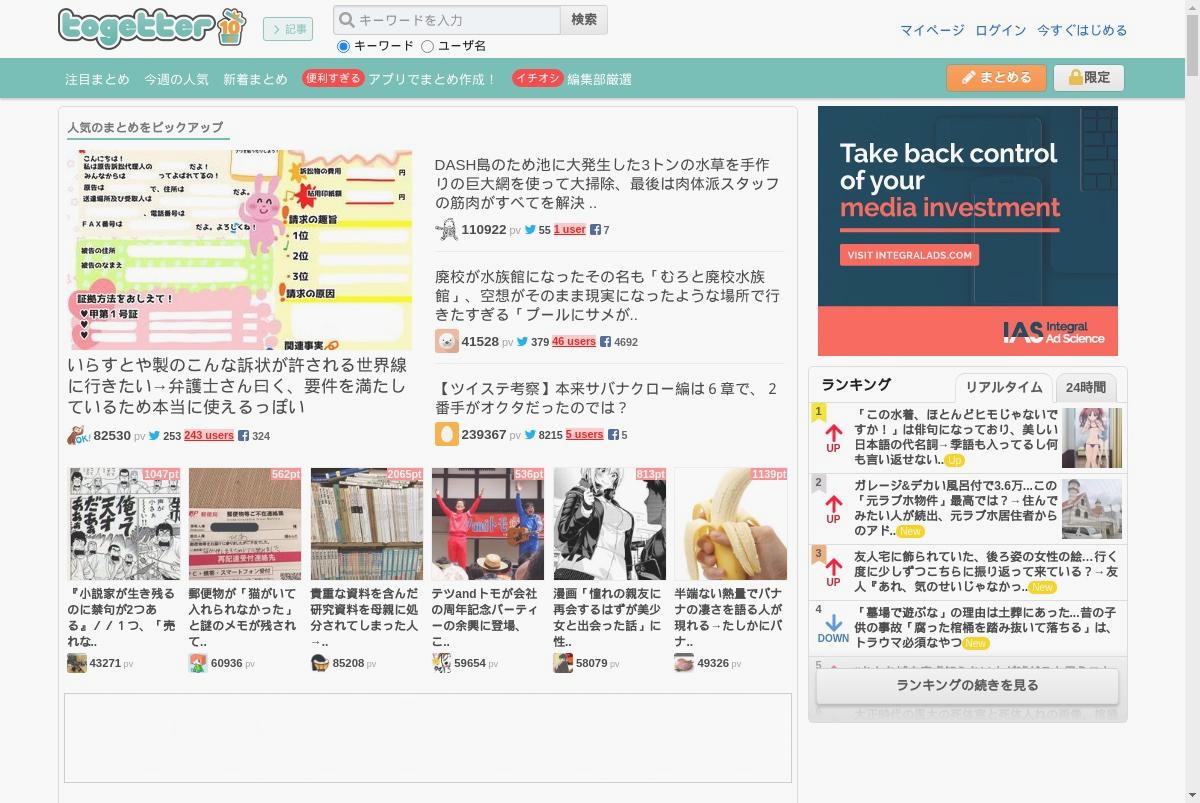Image resolution: width=1200 pixels, height=803 pixels.
Task: Click avatar beside 58079 pv
Action: (x=563, y=663)
